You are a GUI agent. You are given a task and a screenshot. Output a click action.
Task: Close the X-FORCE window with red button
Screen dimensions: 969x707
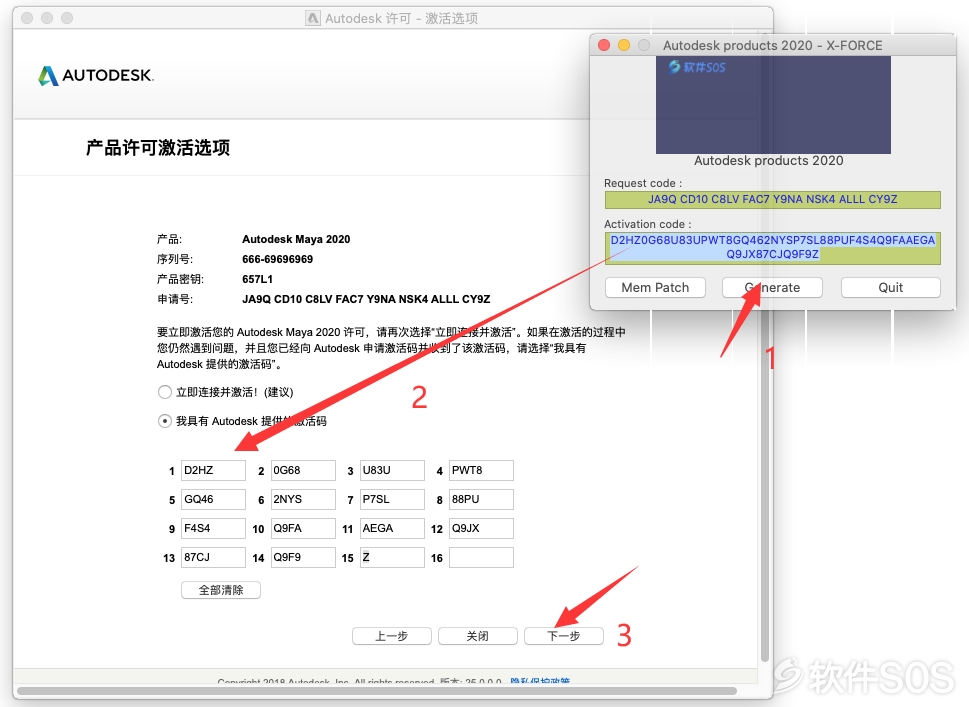pyautogui.click(x=604, y=45)
